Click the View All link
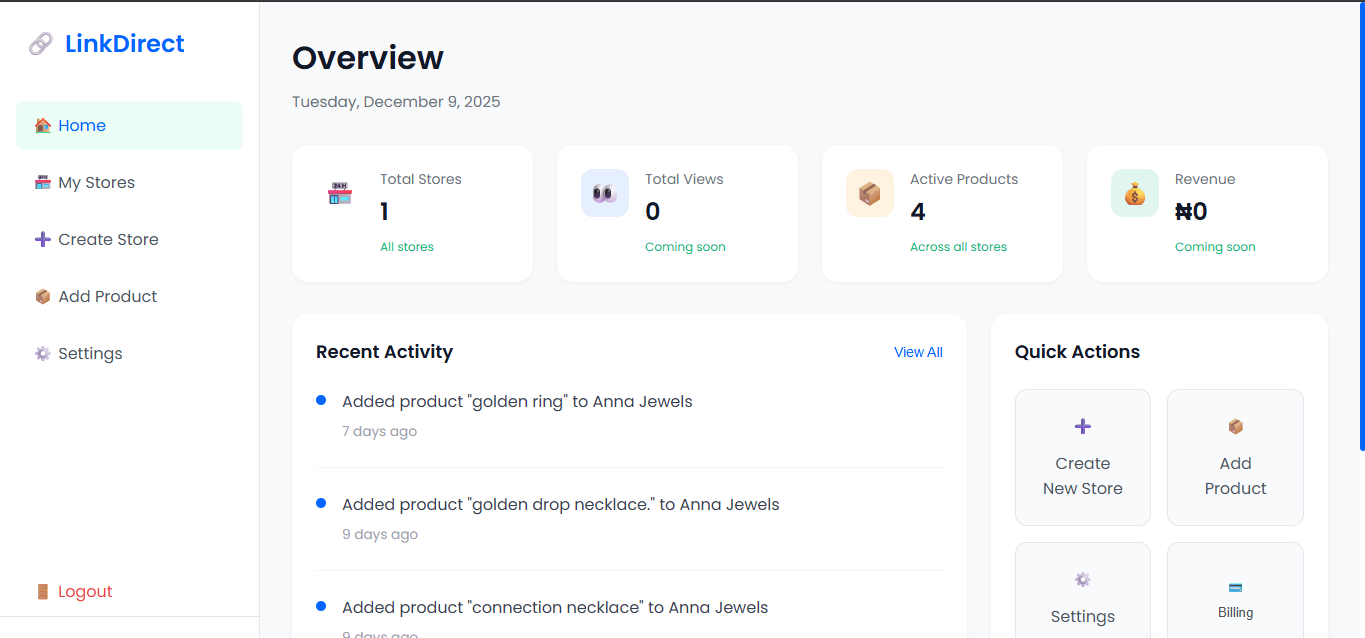Screen dimensions: 1365x638 (918, 352)
